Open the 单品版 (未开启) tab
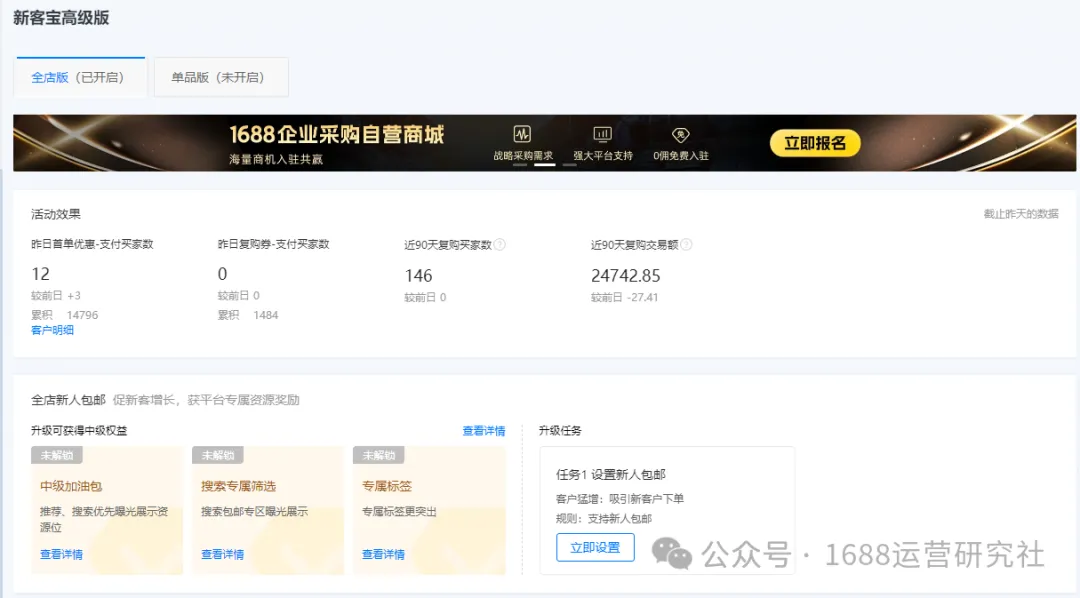Screen dimensions: 1080x598 point(220,77)
